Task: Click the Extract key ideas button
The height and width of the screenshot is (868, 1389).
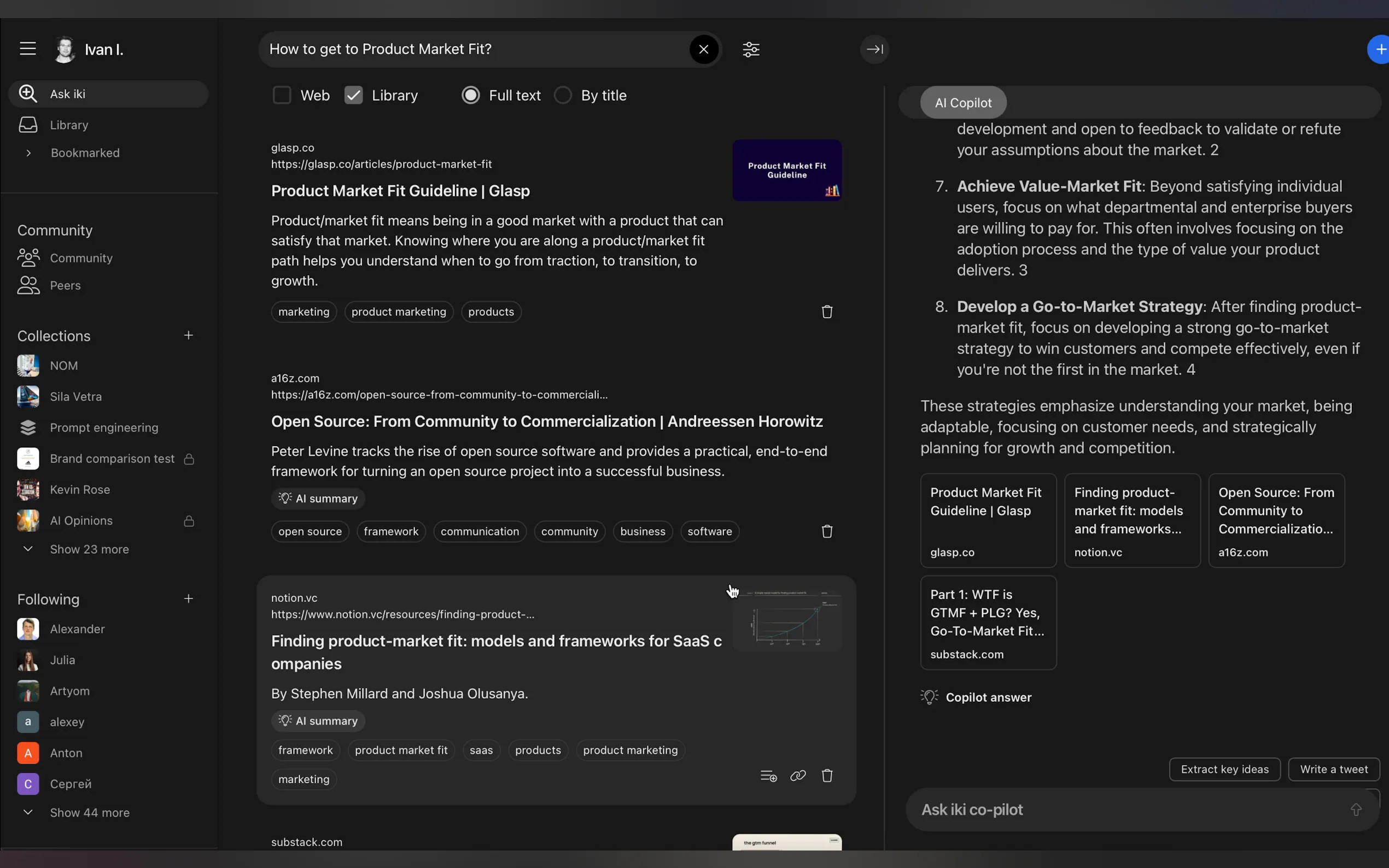Action: [x=1224, y=769]
